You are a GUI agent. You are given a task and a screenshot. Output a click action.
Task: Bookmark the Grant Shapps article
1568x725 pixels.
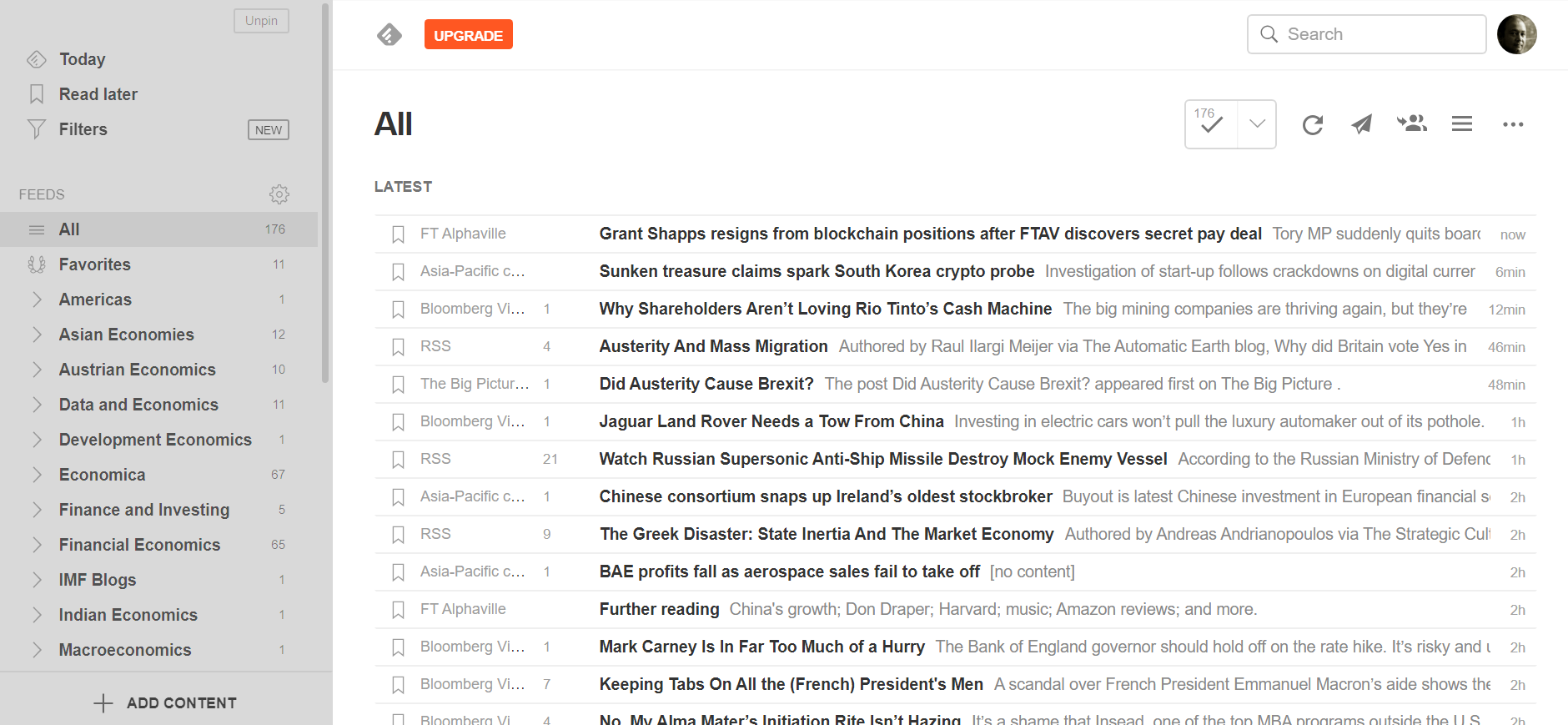[x=399, y=234]
